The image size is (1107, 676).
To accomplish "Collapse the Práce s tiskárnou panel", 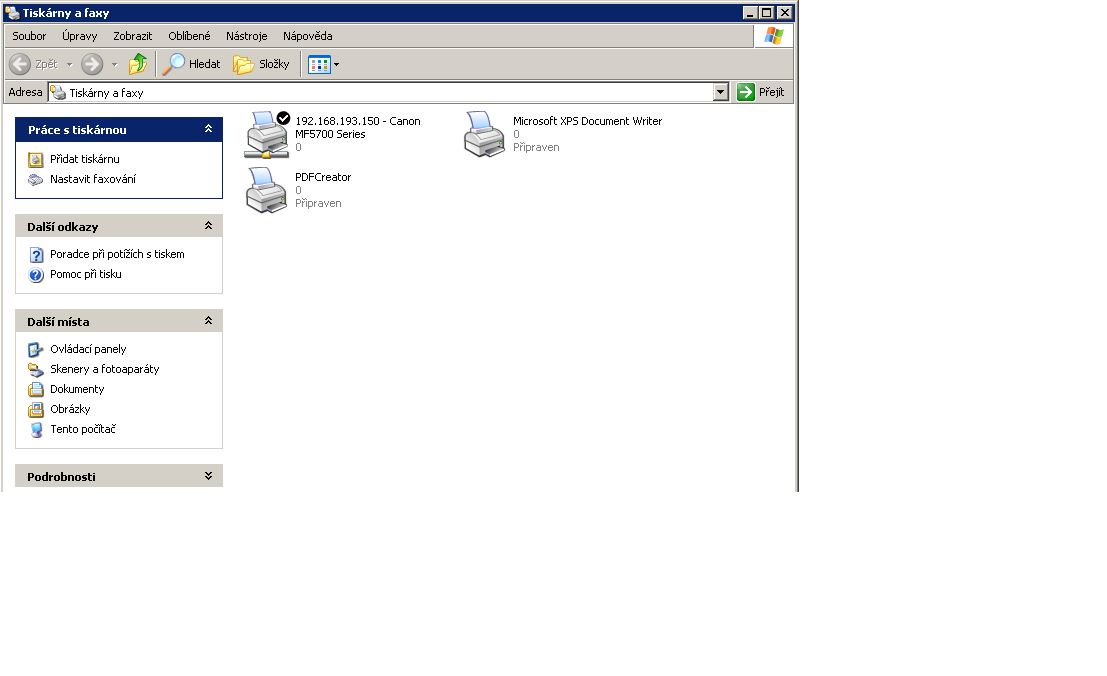I will pos(208,128).
